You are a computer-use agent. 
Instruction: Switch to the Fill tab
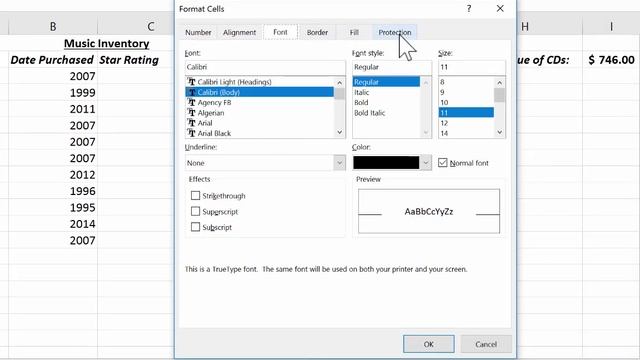[x=354, y=32]
